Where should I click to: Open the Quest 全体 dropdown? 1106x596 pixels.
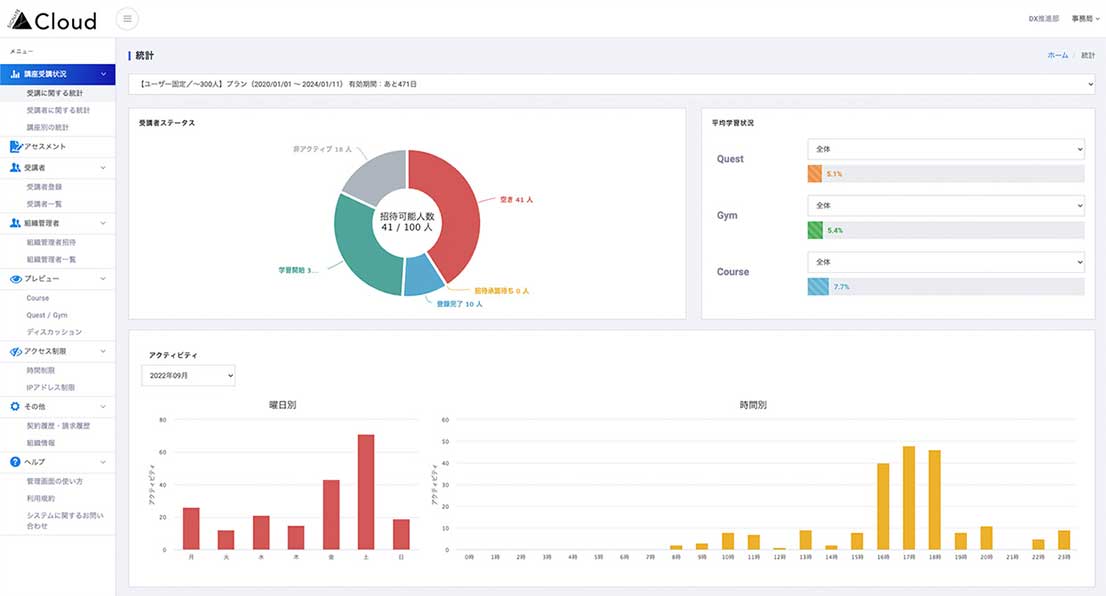[x=946, y=150]
